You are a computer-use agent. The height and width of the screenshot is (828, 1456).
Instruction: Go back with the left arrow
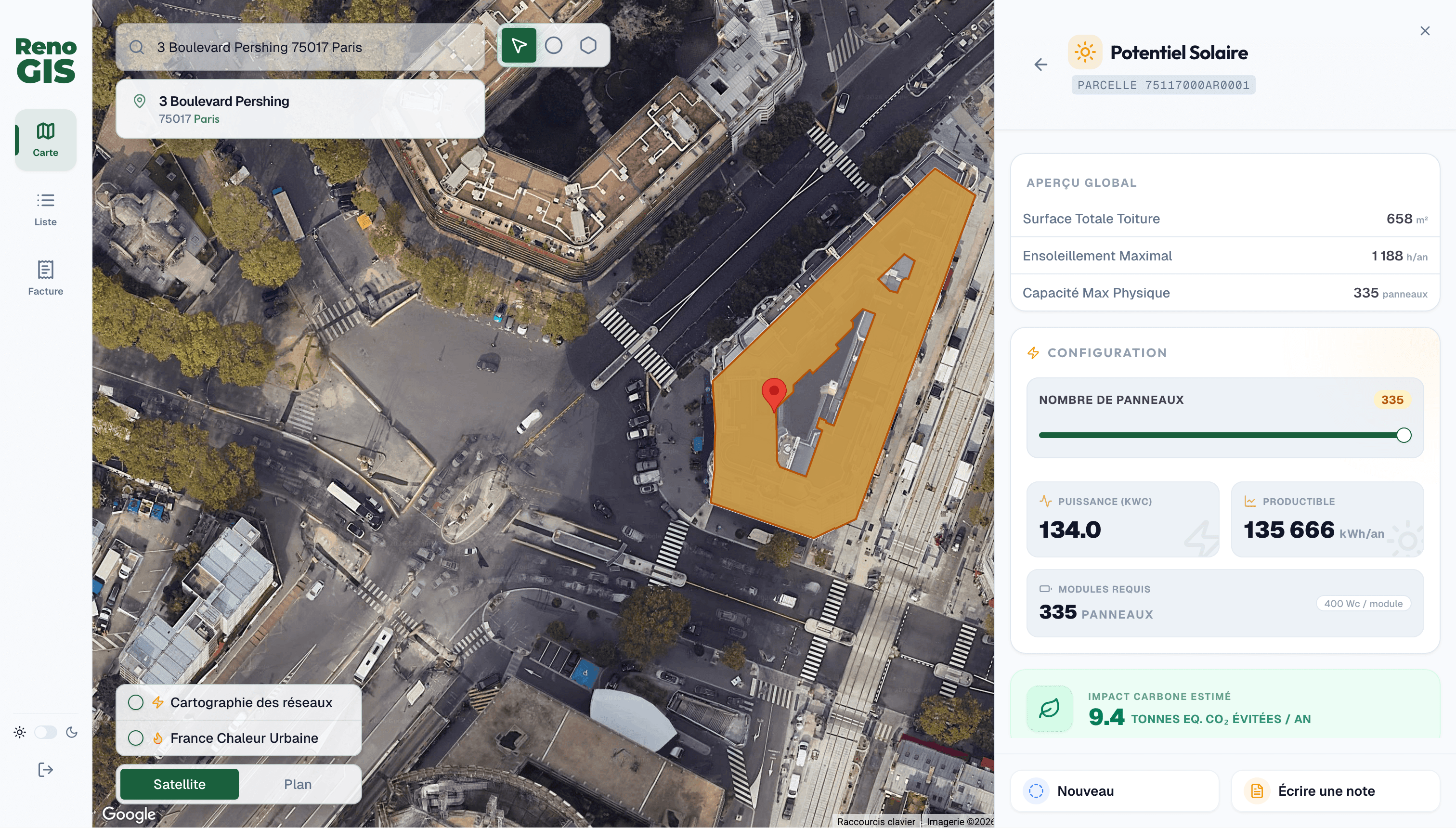pos(1041,65)
